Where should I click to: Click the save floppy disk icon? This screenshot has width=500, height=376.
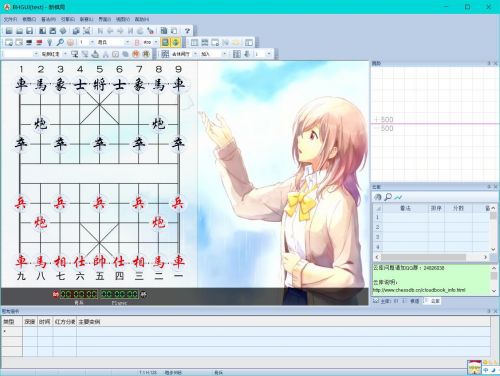(x=29, y=31)
